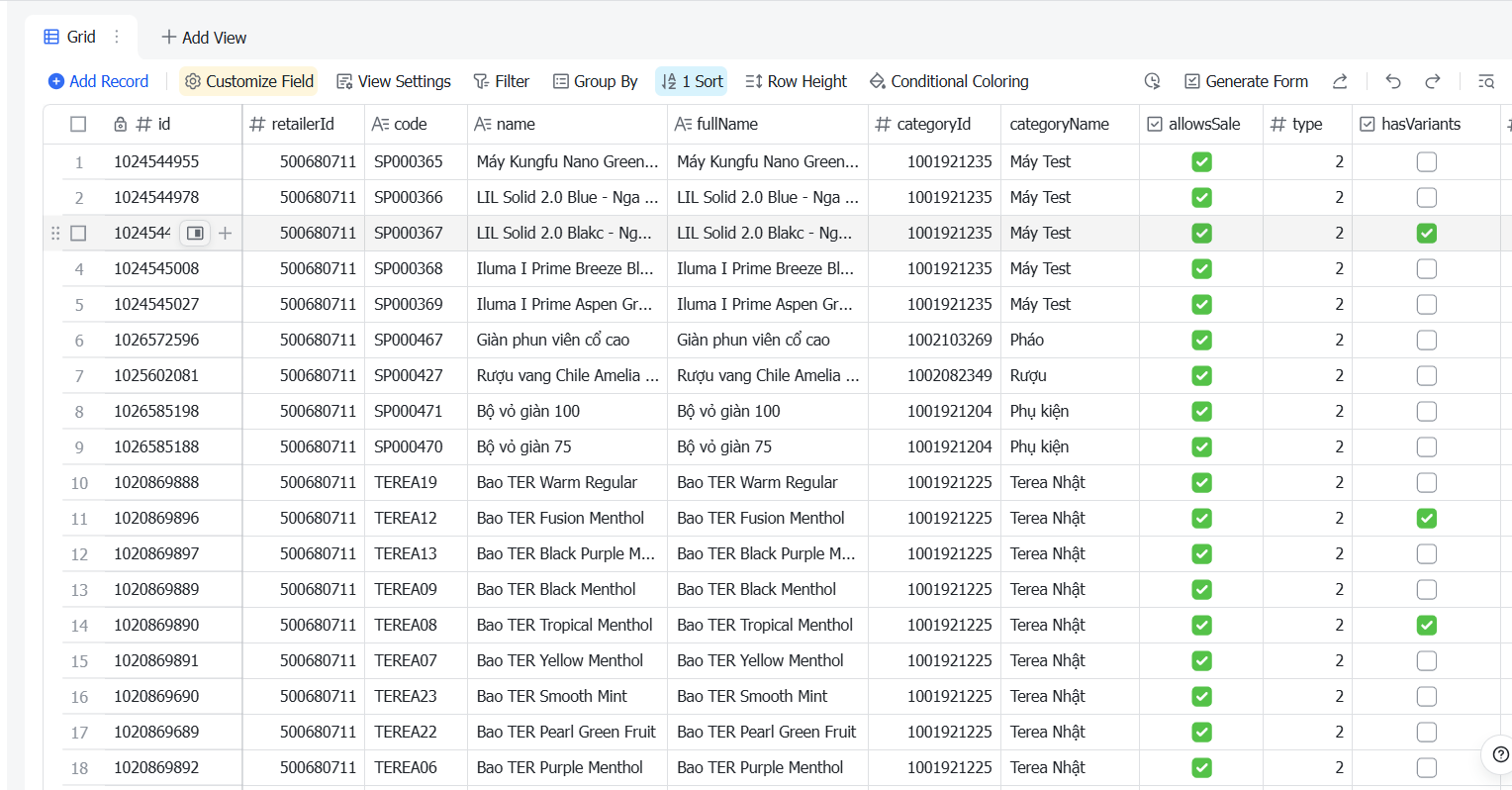The width and height of the screenshot is (1512, 790).
Task: Click the name column header
Action: [x=568, y=124]
